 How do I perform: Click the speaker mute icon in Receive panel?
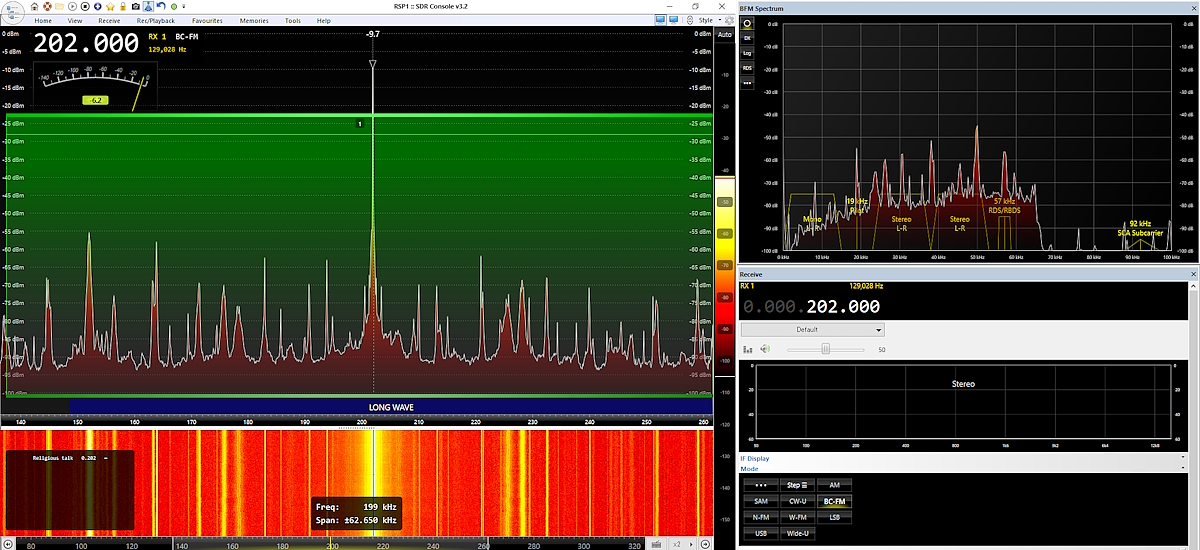[x=765, y=349]
